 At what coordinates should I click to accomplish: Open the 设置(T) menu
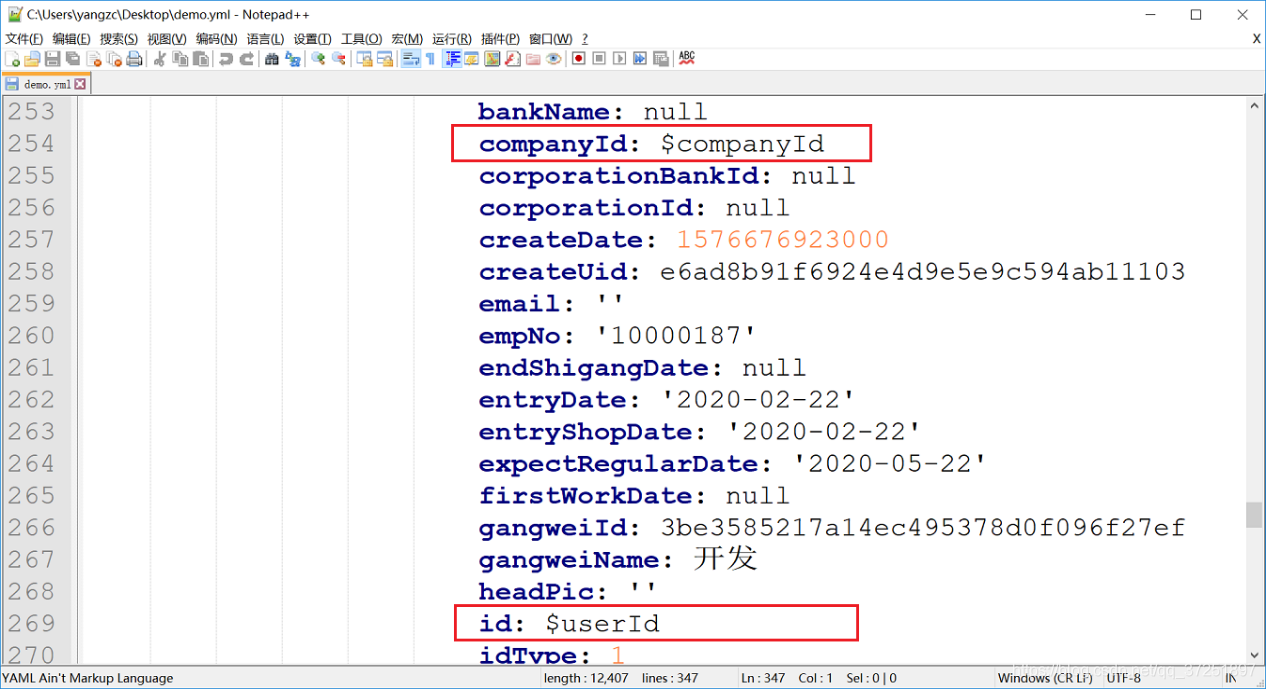point(312,39)
